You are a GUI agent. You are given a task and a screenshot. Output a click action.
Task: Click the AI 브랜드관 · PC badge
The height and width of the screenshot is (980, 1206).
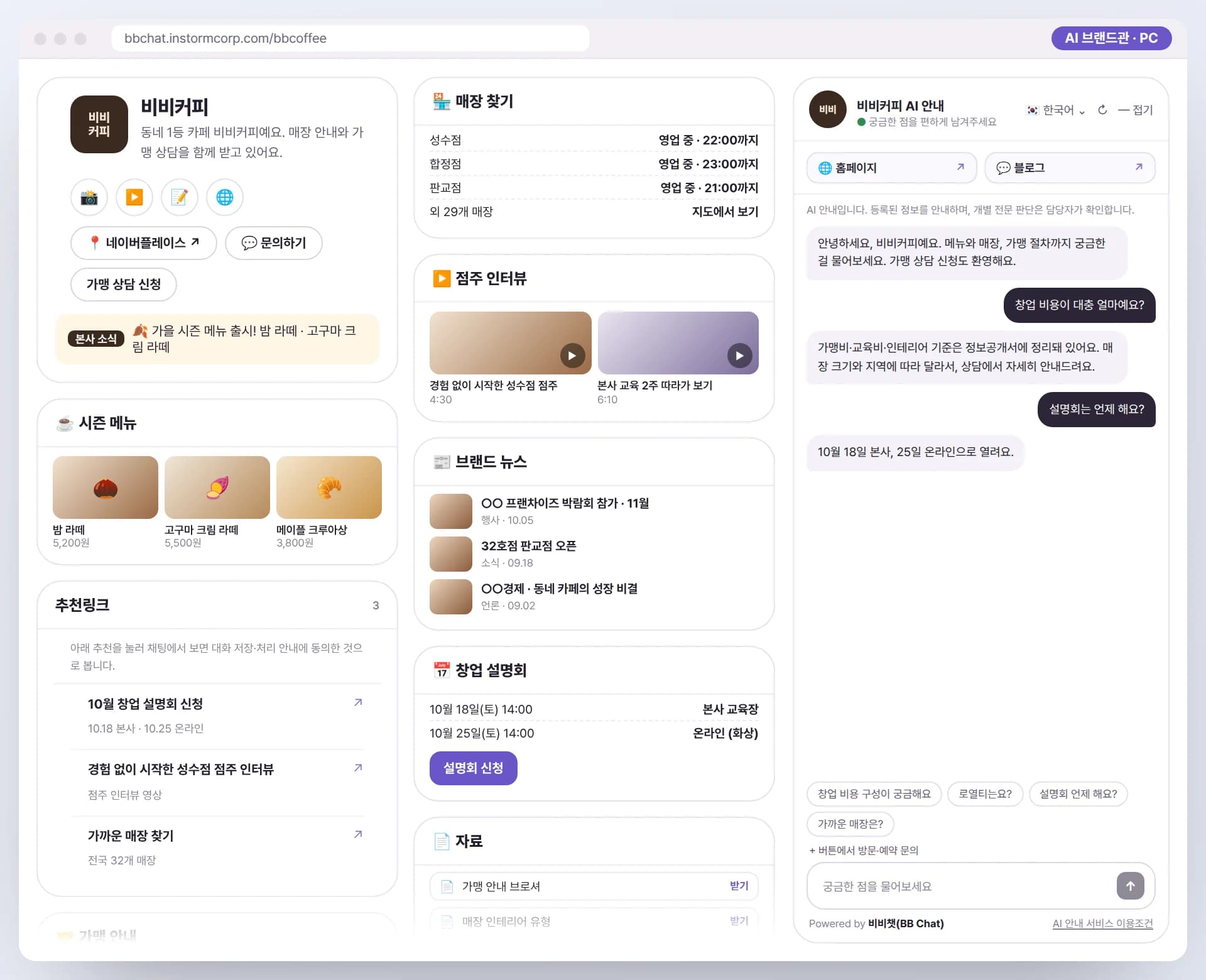(x=1111, y=38)
